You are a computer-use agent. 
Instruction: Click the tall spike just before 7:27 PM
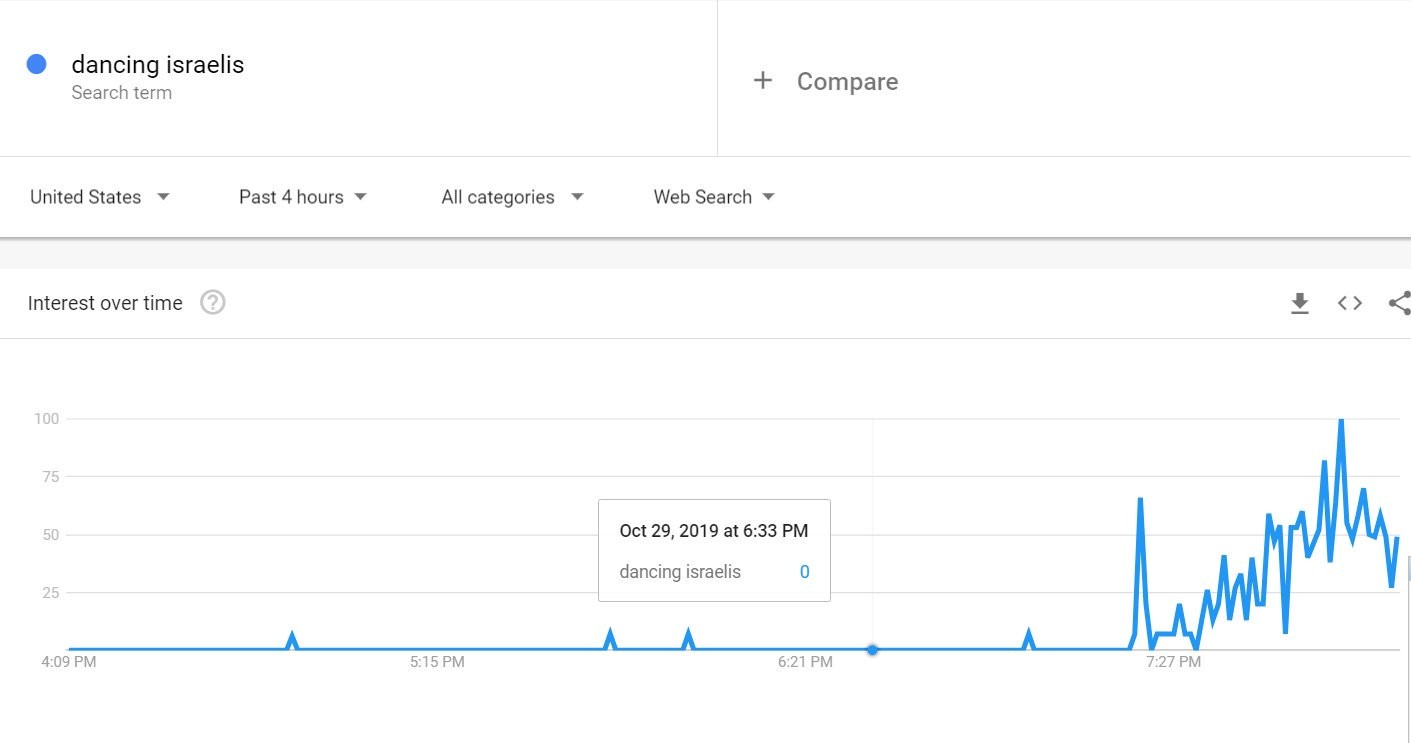pyautogui.click(x=1140, y=499)
